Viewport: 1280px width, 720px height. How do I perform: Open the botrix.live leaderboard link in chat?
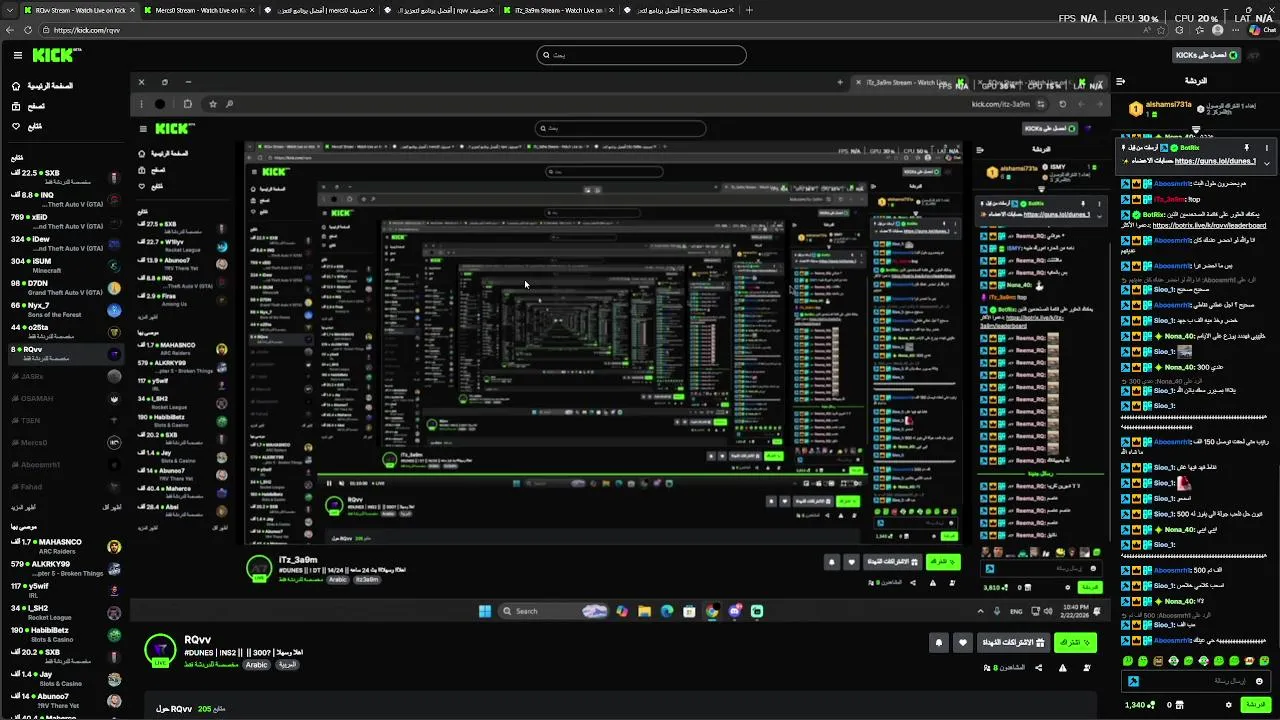[1209, 226]
